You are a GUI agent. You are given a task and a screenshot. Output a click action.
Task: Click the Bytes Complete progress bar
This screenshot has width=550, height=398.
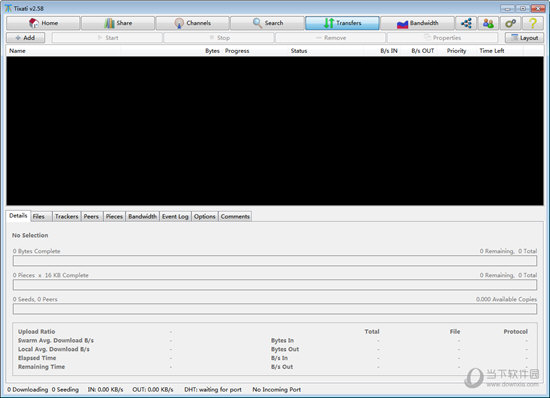coord(275,261)
